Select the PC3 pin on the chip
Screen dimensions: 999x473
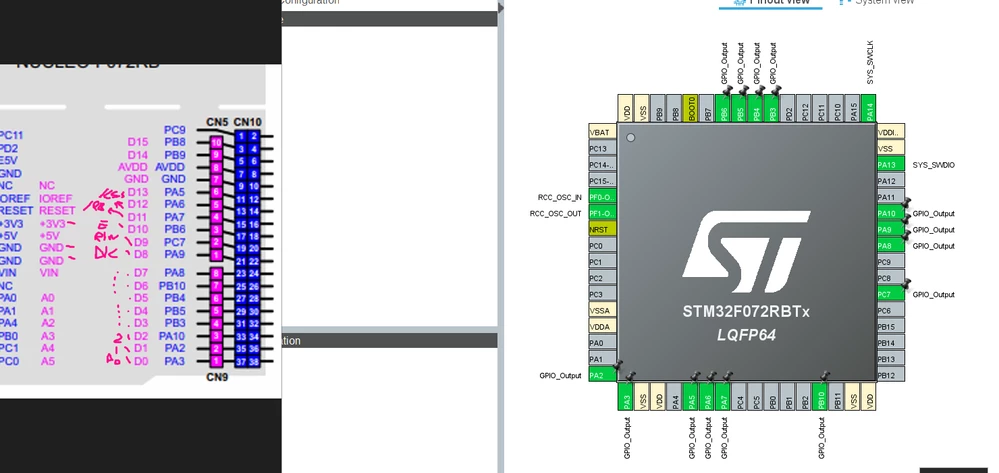(x=603, y=295)
